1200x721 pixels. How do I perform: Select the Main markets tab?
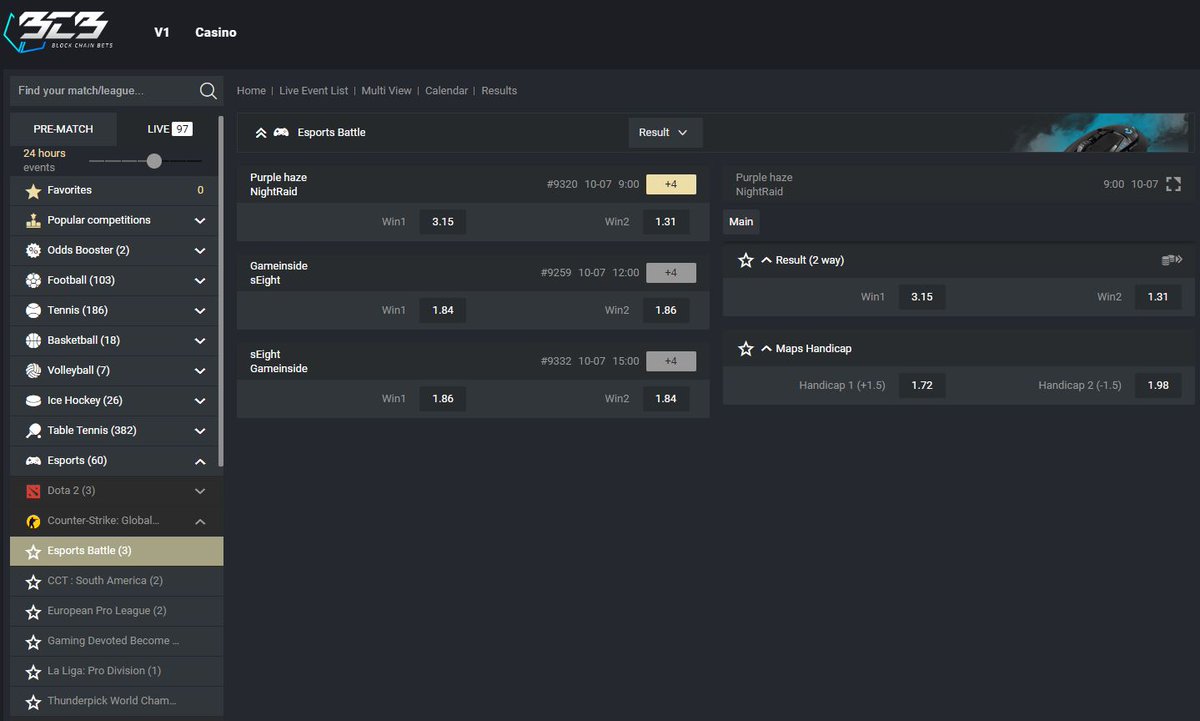[x=741, y=221]
